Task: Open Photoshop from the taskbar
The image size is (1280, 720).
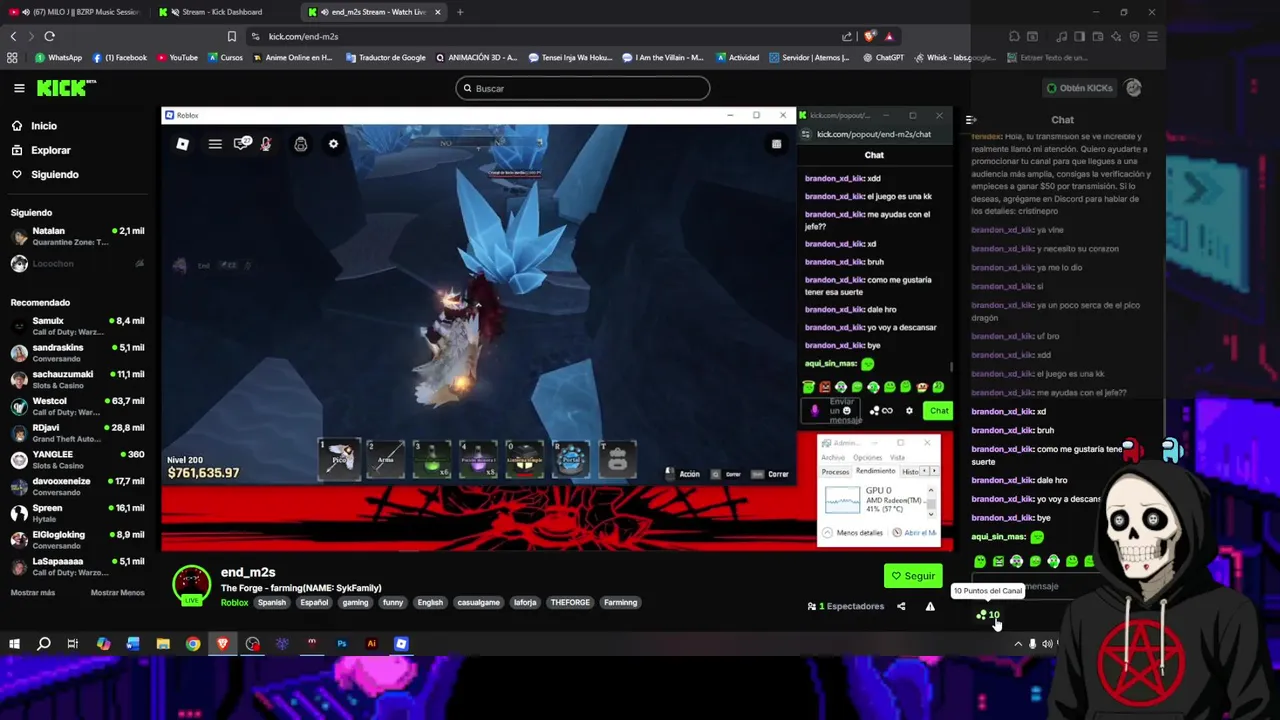Action: (342, 644)
